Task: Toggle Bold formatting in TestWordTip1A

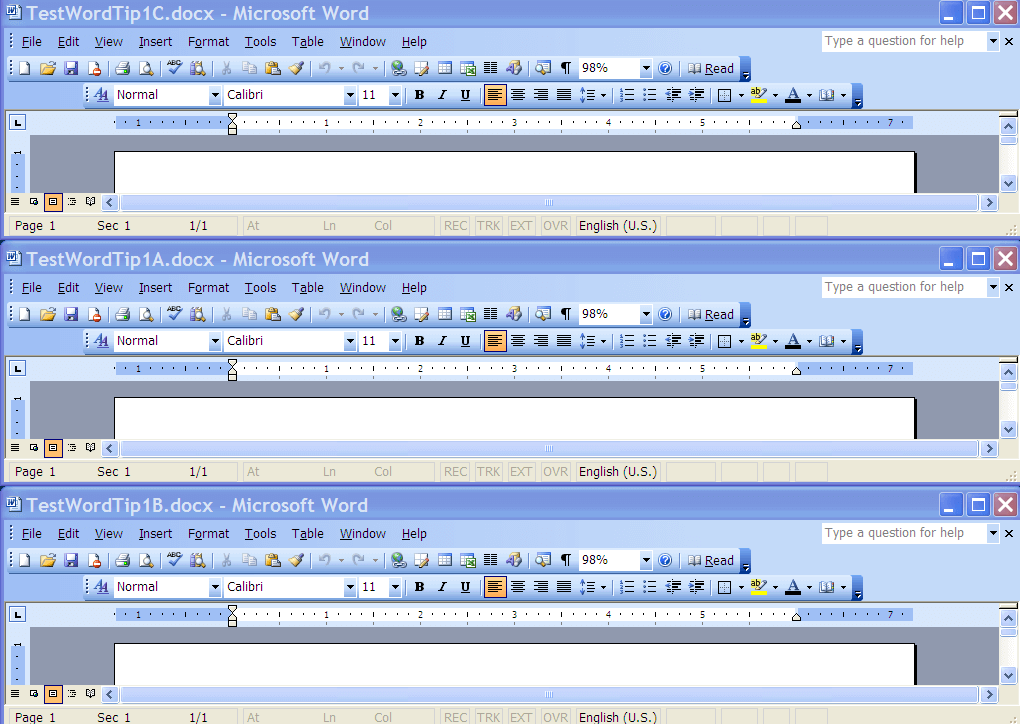Action: pos(419,341)
